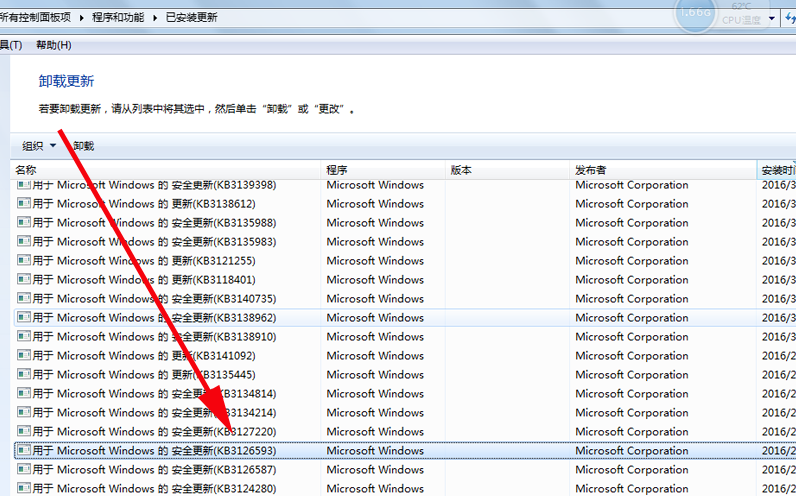Sort list by 发布者 column header
Image resolution: width=796 pixels, height=496 pixels.
663,170
